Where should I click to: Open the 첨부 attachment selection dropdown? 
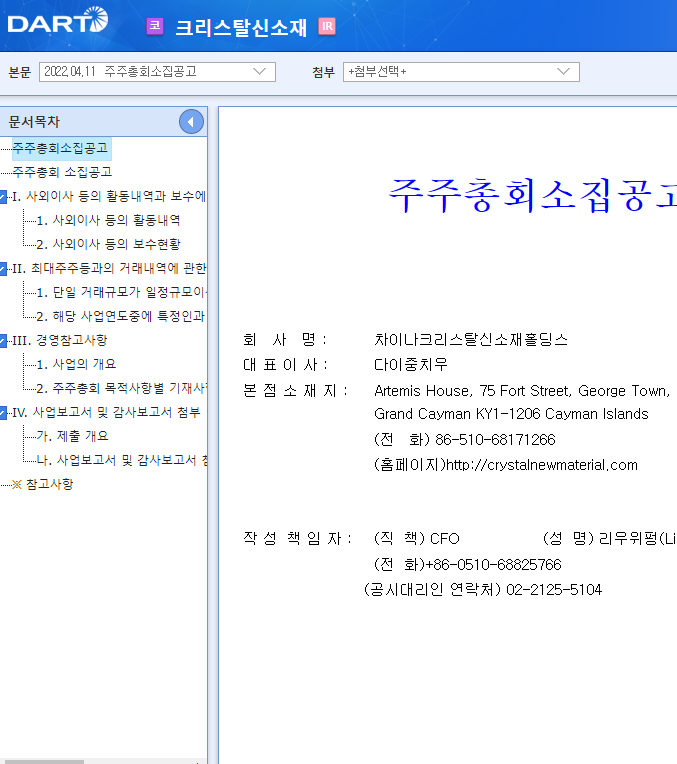click(461, 72)
